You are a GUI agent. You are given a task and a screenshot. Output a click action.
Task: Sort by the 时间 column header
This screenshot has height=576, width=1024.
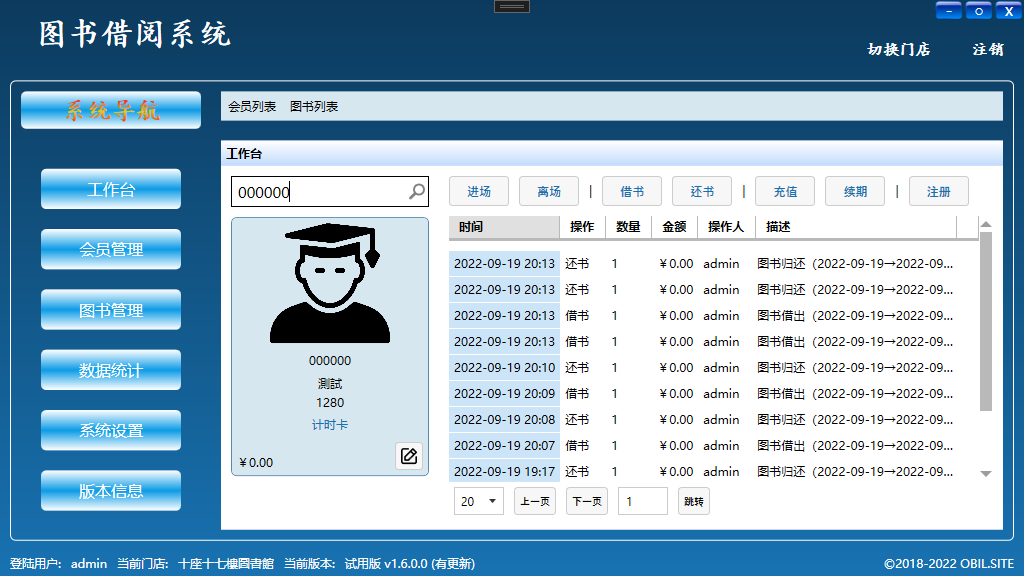(503, 227)
